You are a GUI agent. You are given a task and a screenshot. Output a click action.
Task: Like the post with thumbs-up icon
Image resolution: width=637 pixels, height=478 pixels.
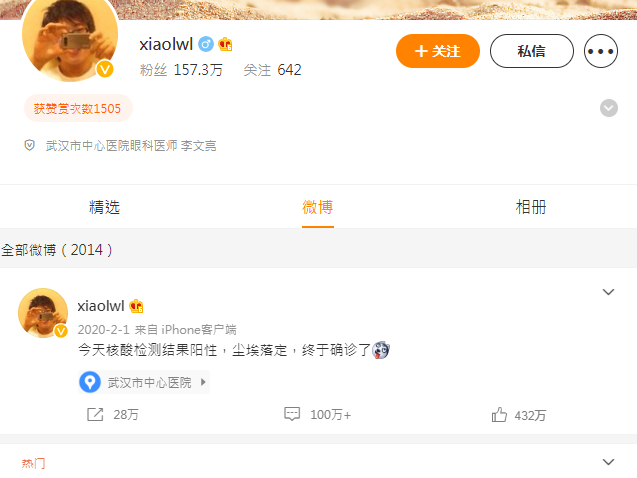pyautogui.click(x=499, y=415)
